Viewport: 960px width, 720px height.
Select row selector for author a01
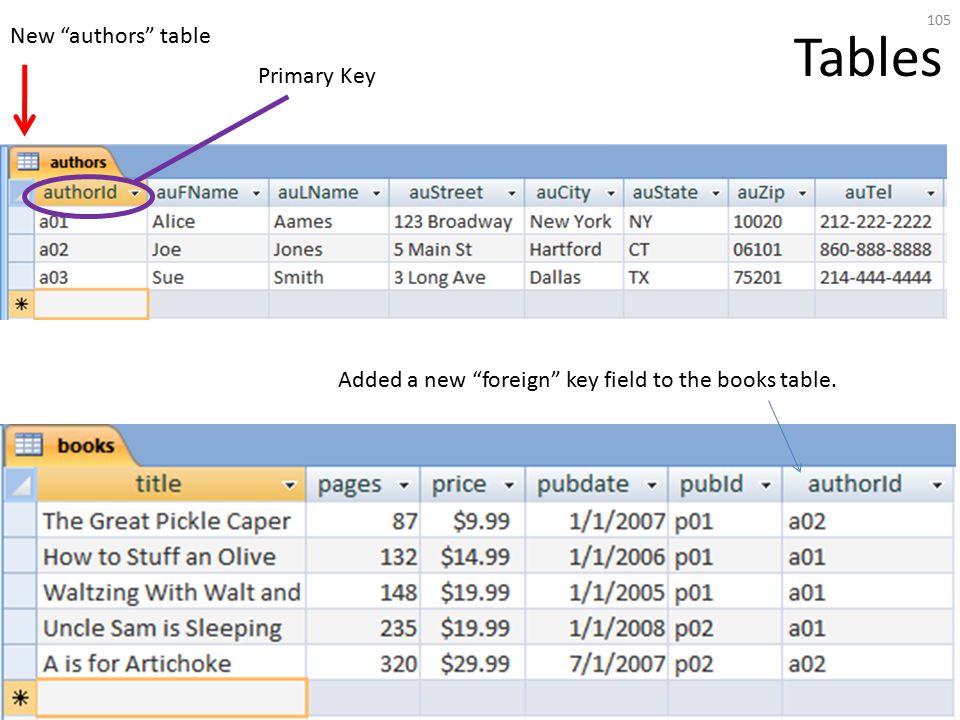click(21, 221)
